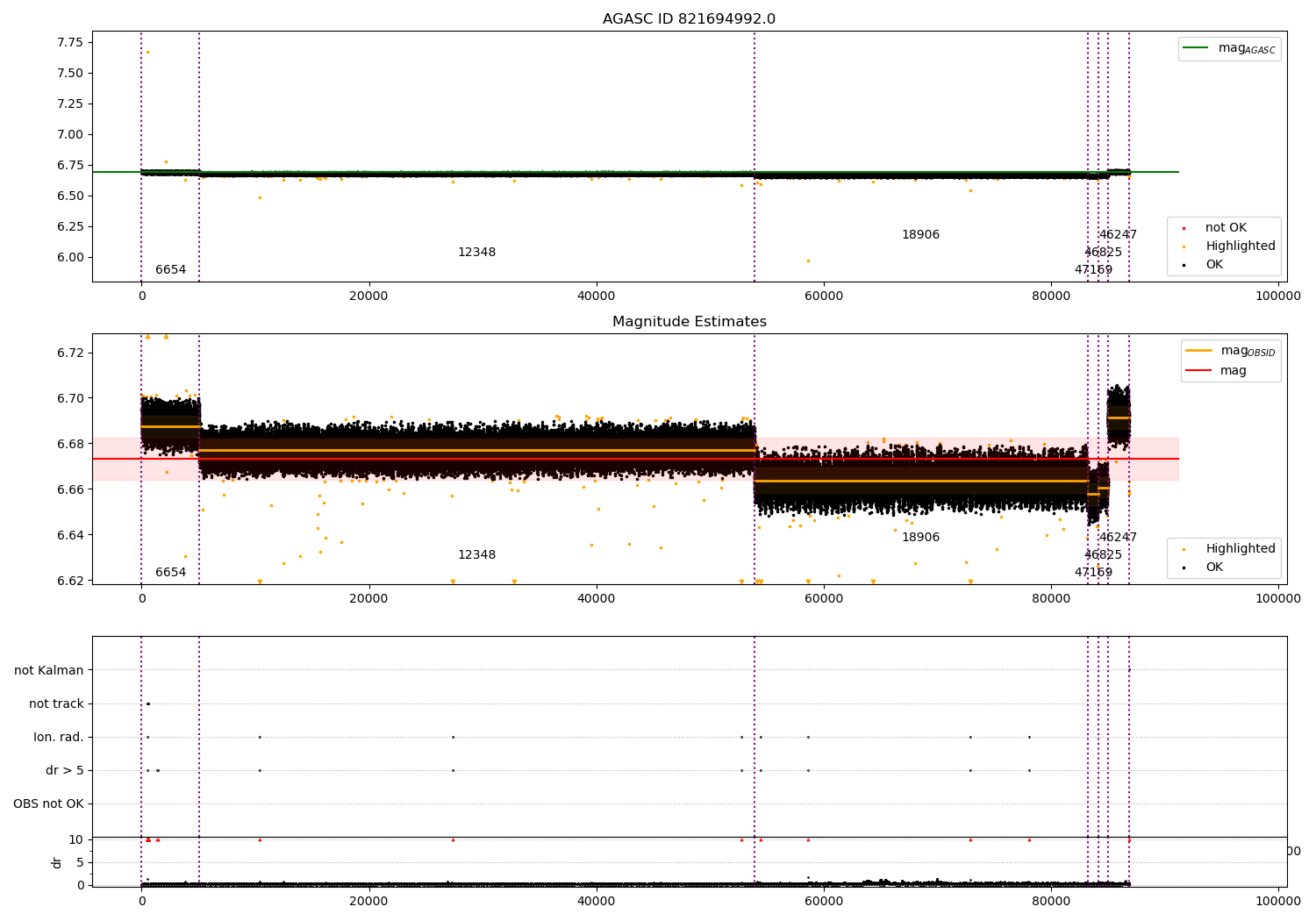The height and width of the screenshot is (921, 1316).
Task: Click the 60000 x-tick in Magnitude Estimates plot
Action: click(824, 599)
